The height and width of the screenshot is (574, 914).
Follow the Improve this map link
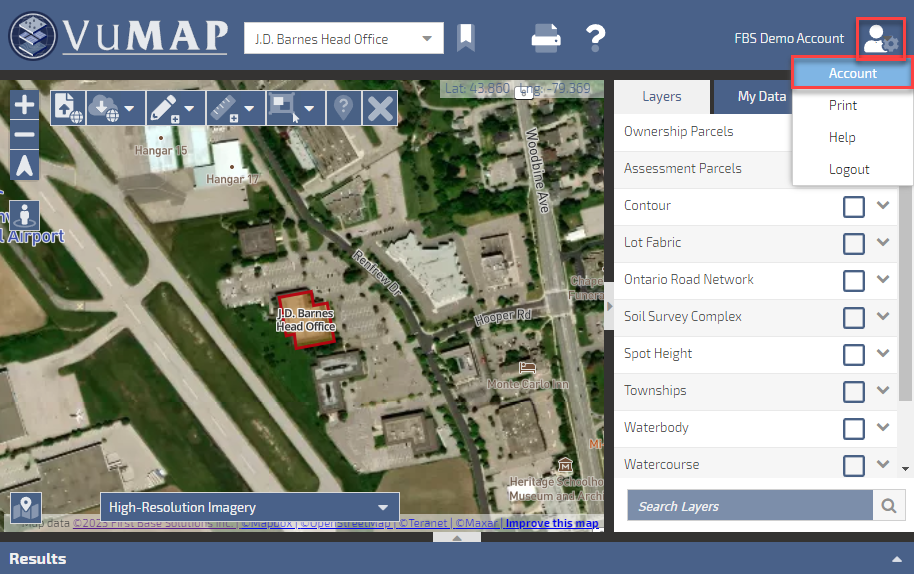click(x=551, y=523)
